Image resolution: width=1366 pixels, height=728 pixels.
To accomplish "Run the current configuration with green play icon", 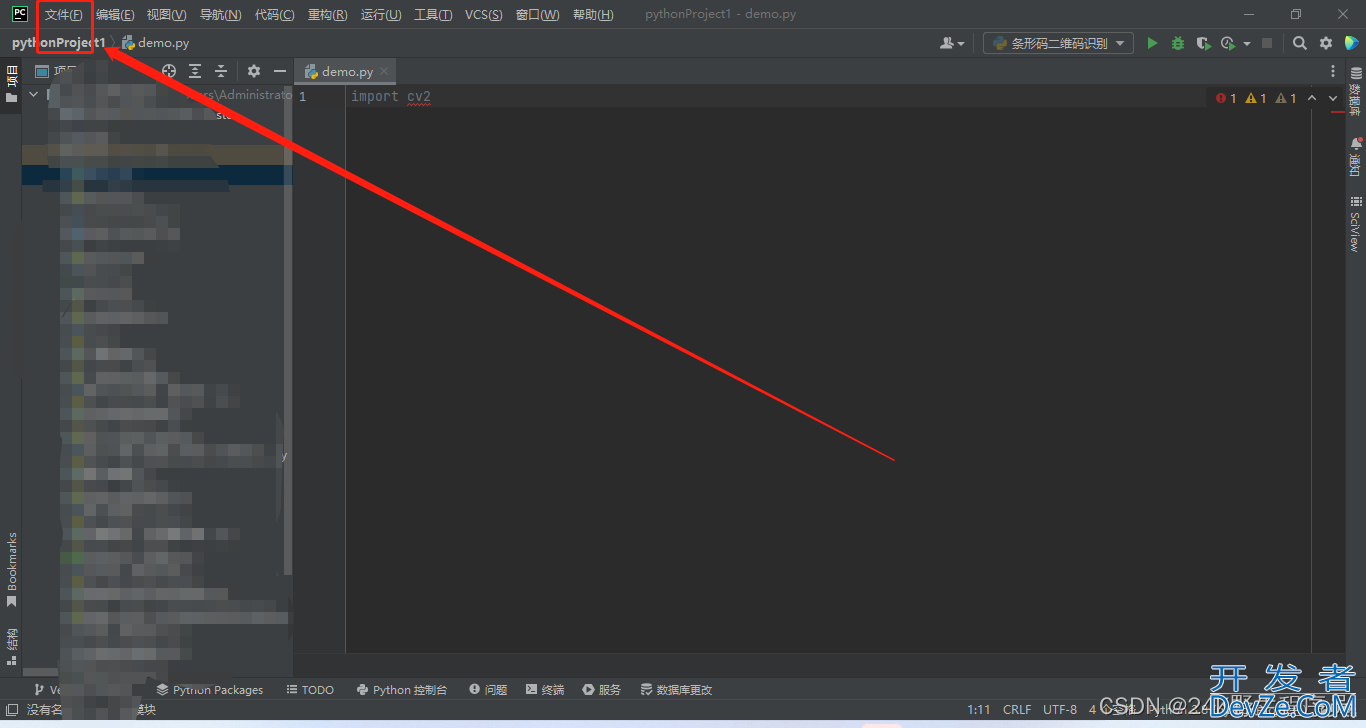I will click(1152, 43).
